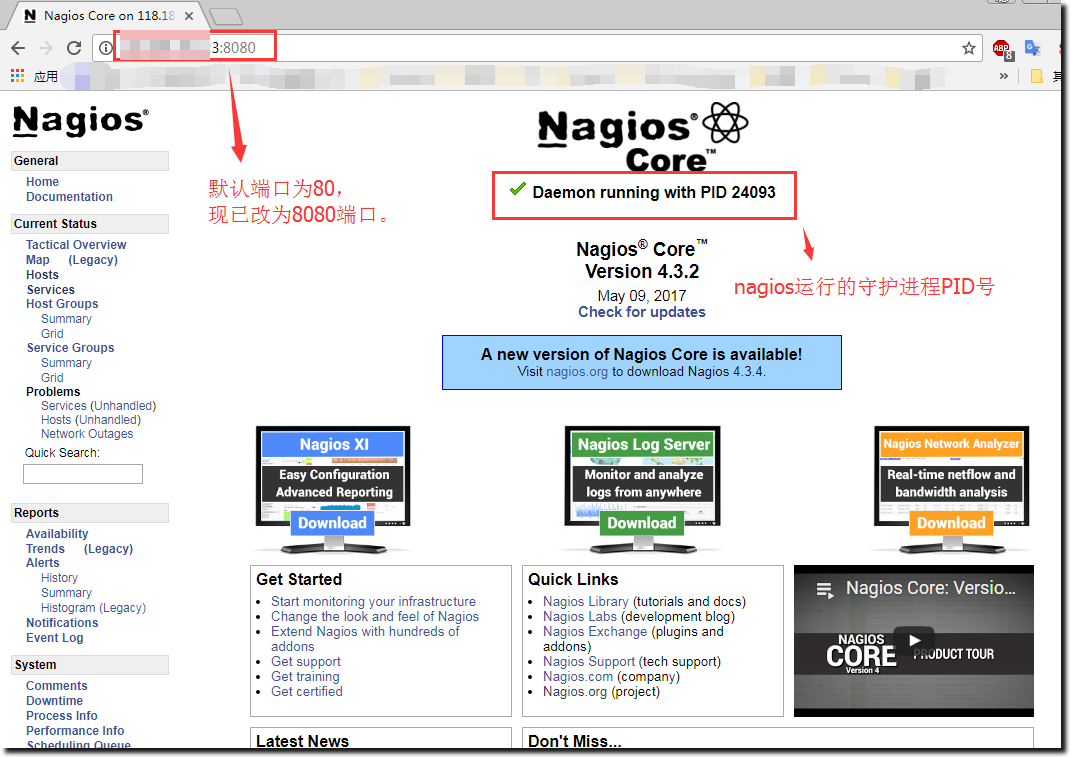Open the Problems link
The width and height of the screenshot is (1071, 757).
(53, 392)
